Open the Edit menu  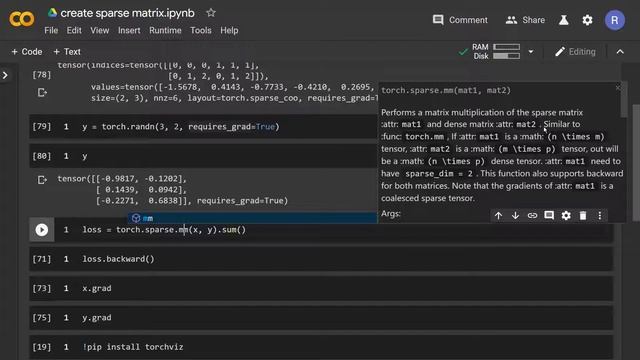[74, 31]
